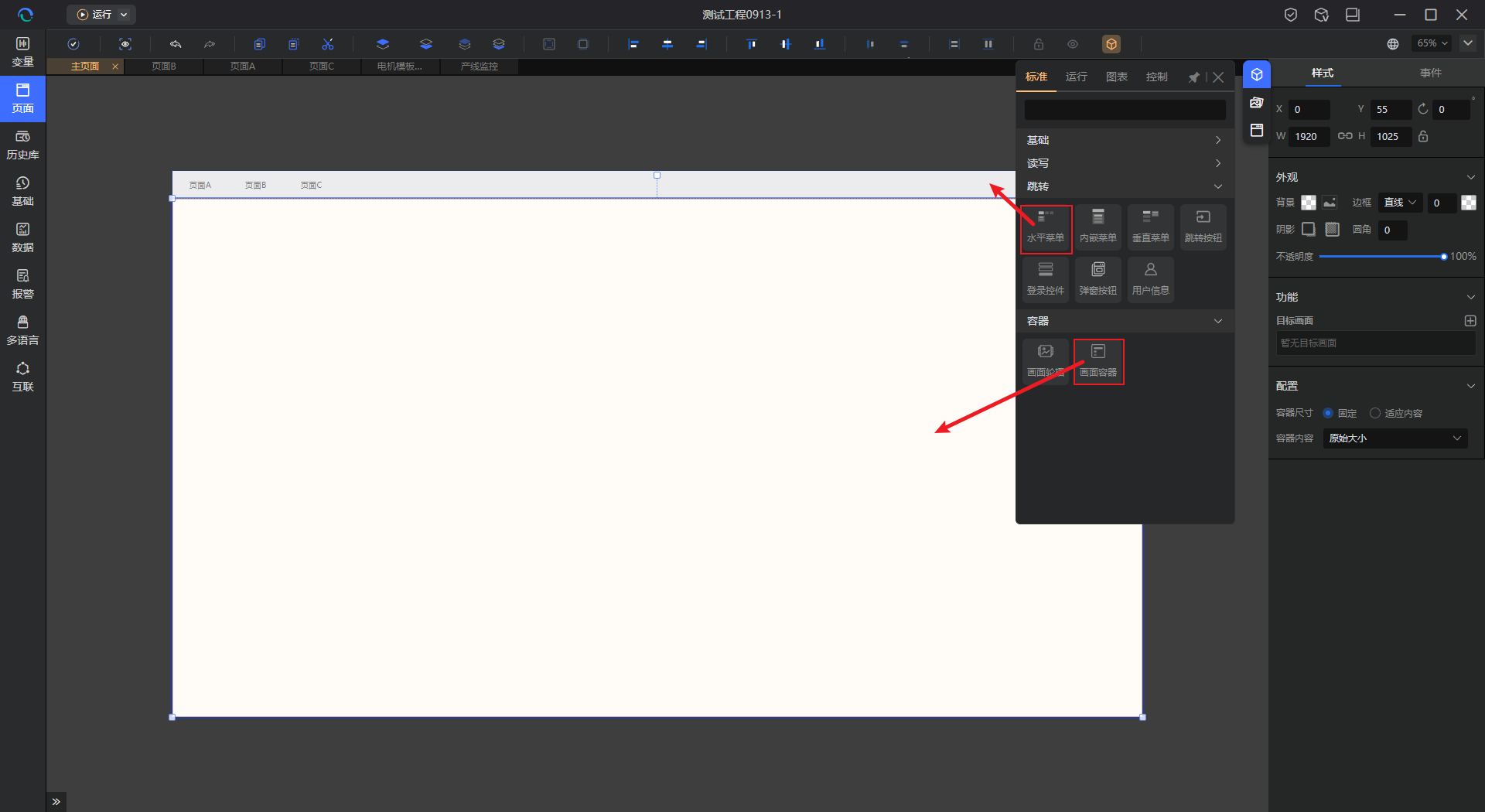This screenshot has width=1485, height=812.
Task: Switch to the 运行 component panel tab
Action: pyautogui.click(x=1077, y=77)
